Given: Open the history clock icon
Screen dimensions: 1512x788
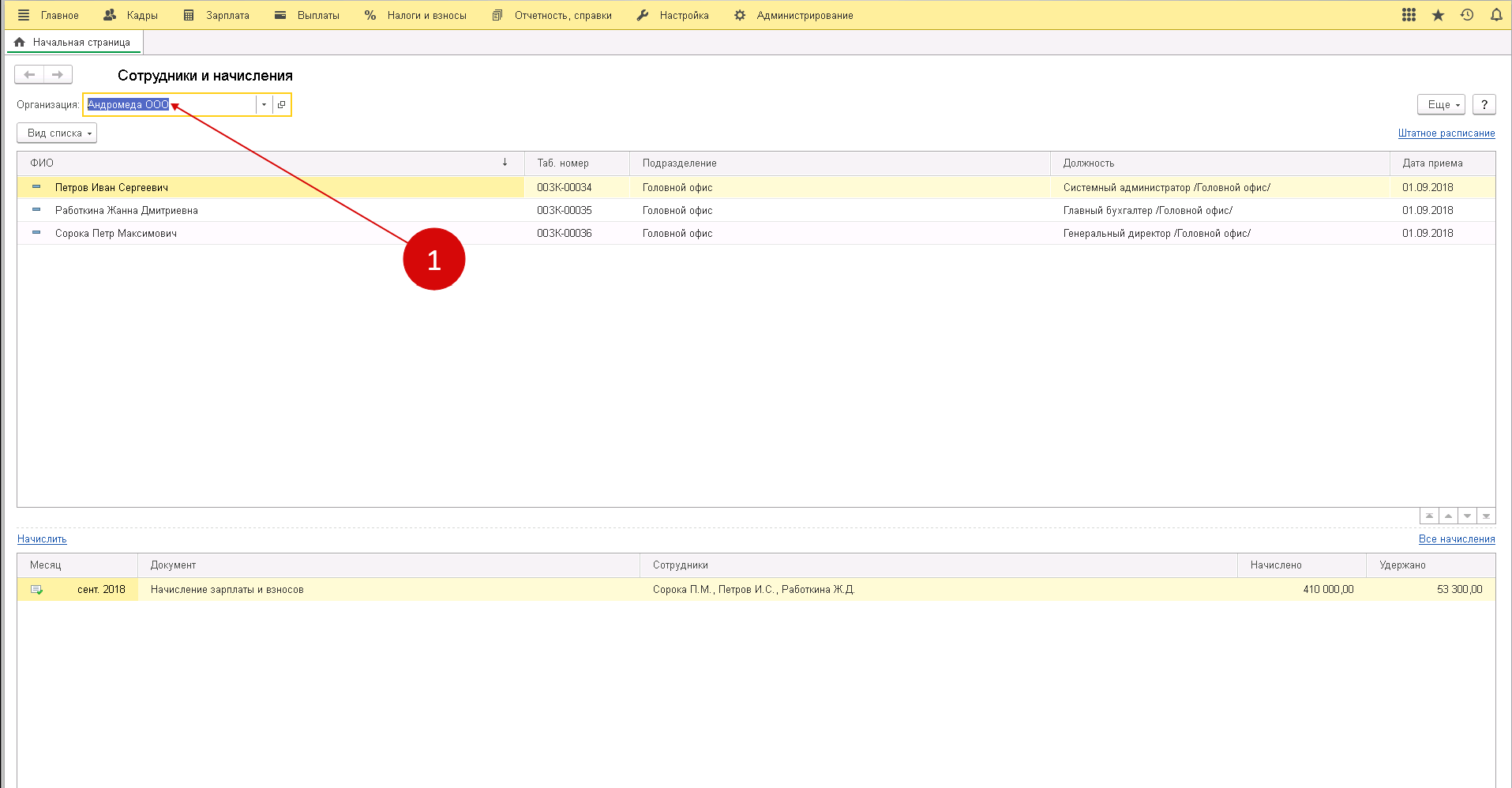Looking at the screenshot, I should [1467, 15].
